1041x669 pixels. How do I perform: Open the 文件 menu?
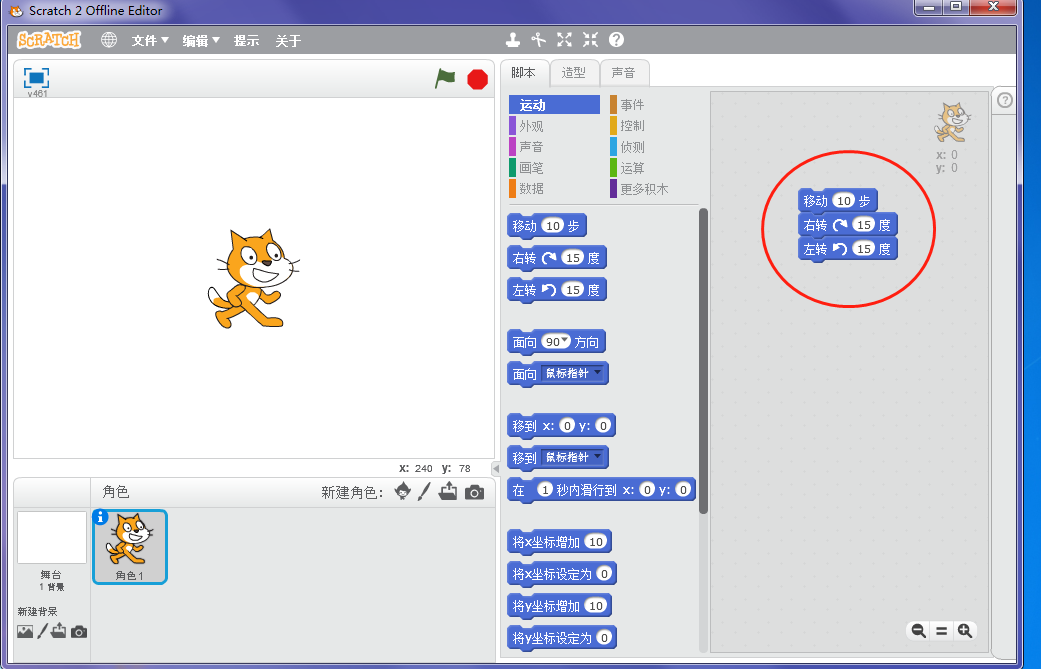(150, 40)
